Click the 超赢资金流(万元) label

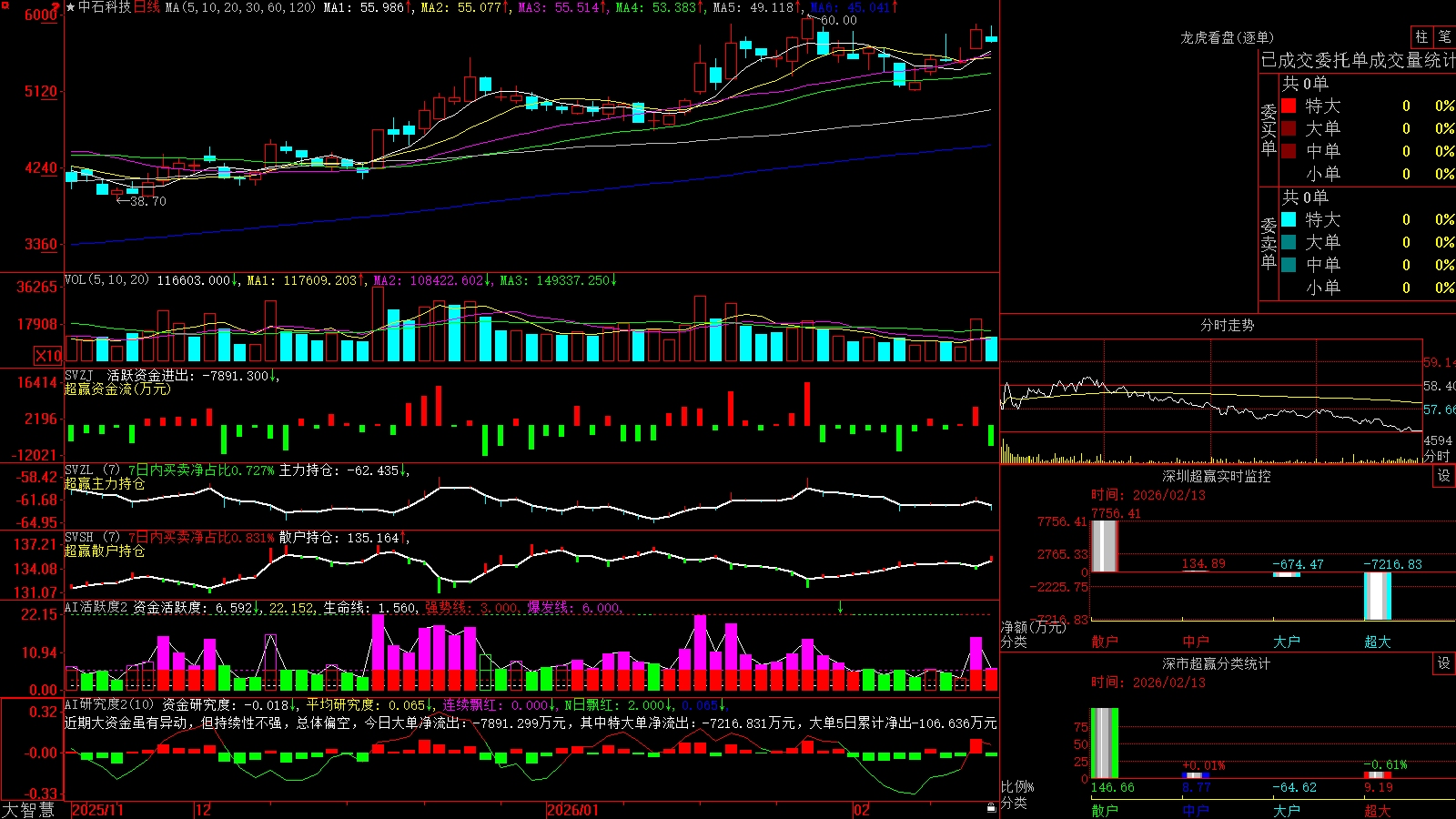pos(117,389)
